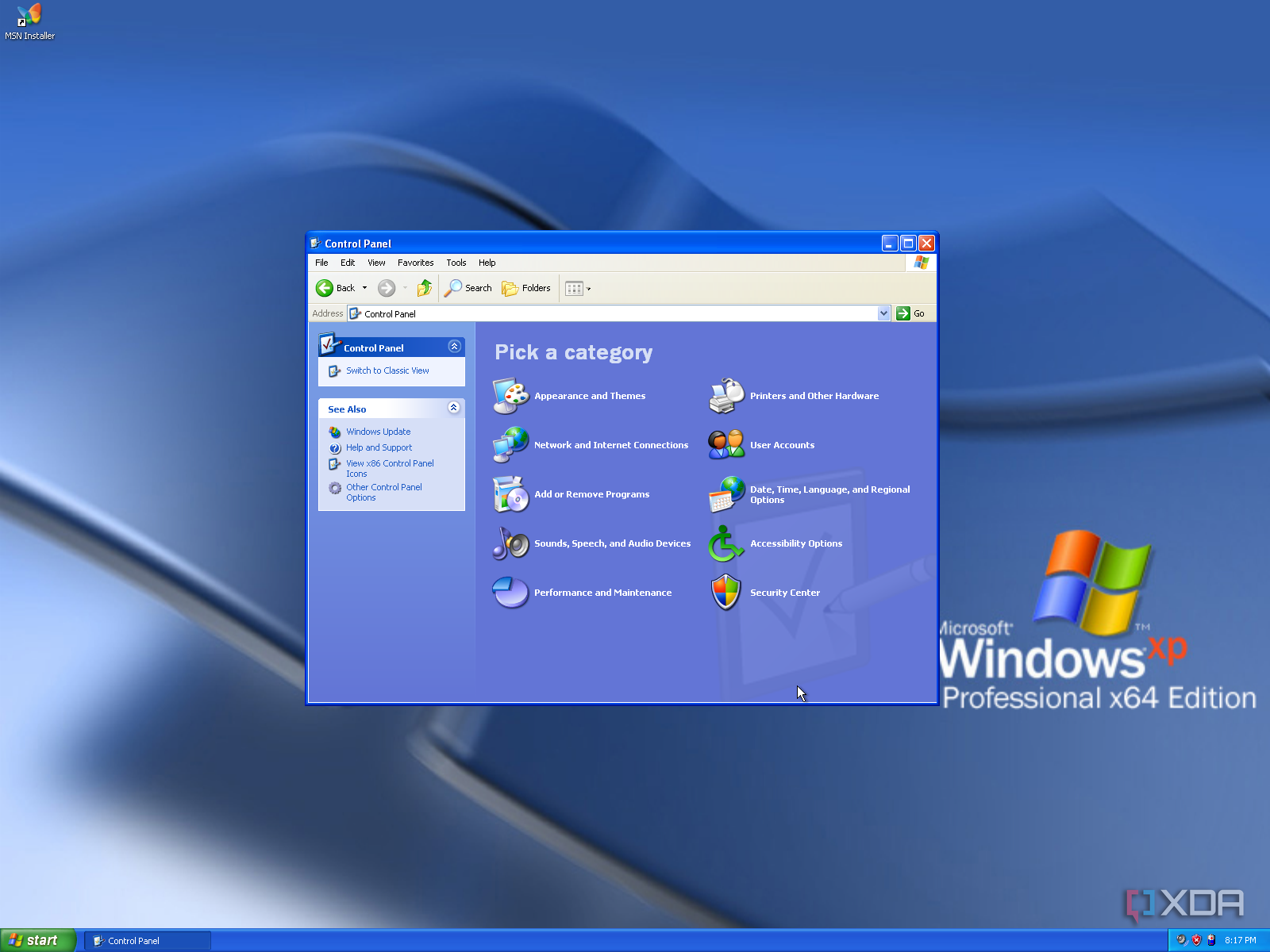Click Other Control Panel Options link
The image size is (1270, 952).
click(384, 492)
